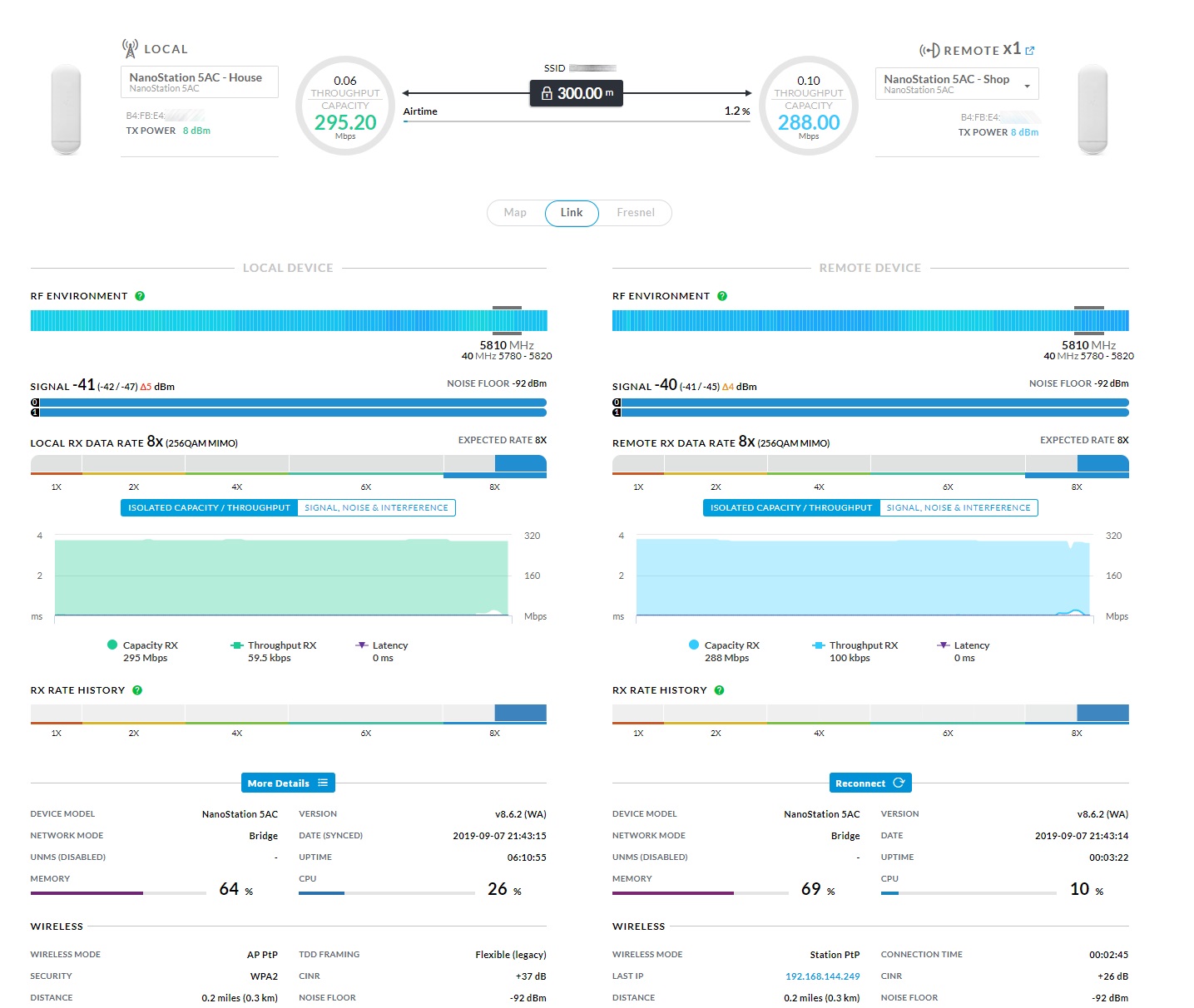The height and width of the screenshot is (1008, 1194).
Task: Click the help icon beside remote RX Rate History
Action: tap(720, 690)
